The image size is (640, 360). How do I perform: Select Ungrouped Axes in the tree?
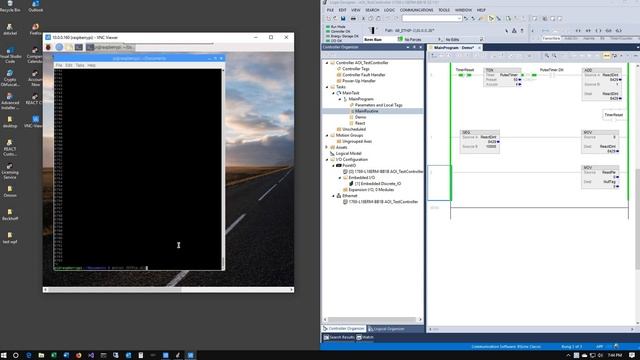pyautogui.click(x=357, y=141)
